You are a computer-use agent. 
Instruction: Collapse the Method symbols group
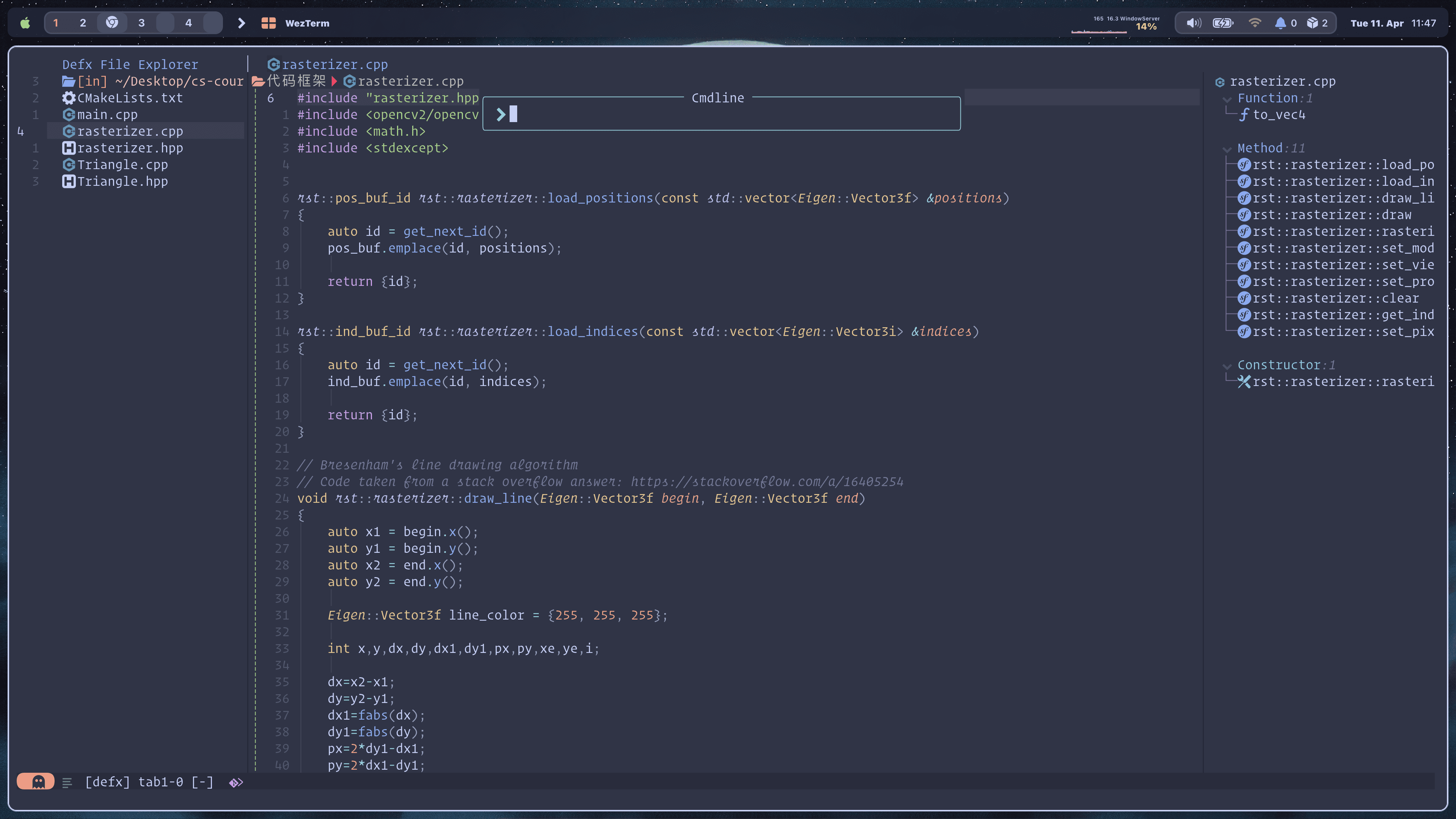1227,149
